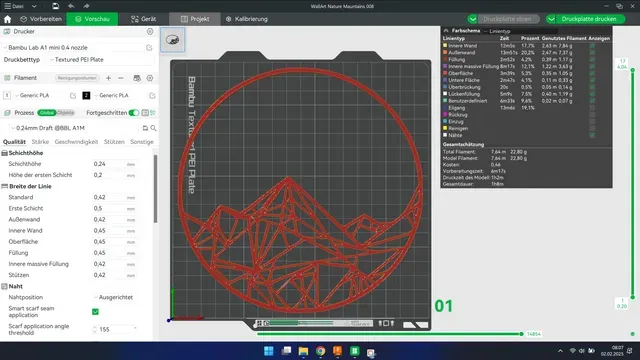The height and width of the screenshot is (360, 640).
Task: Open File Explorer from taskbar
Action: [303, 351]
